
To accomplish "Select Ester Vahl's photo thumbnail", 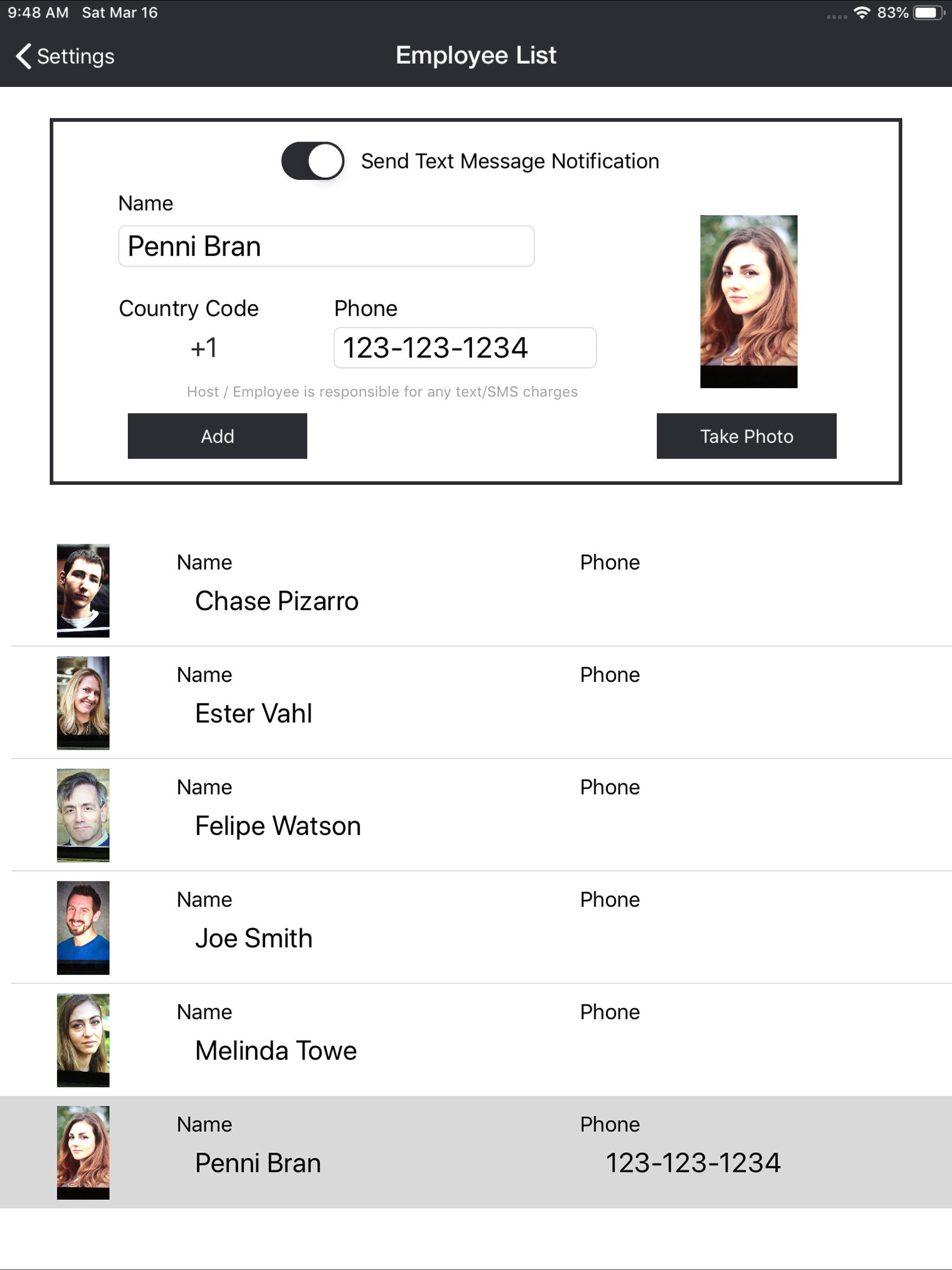I will point(83,703).
